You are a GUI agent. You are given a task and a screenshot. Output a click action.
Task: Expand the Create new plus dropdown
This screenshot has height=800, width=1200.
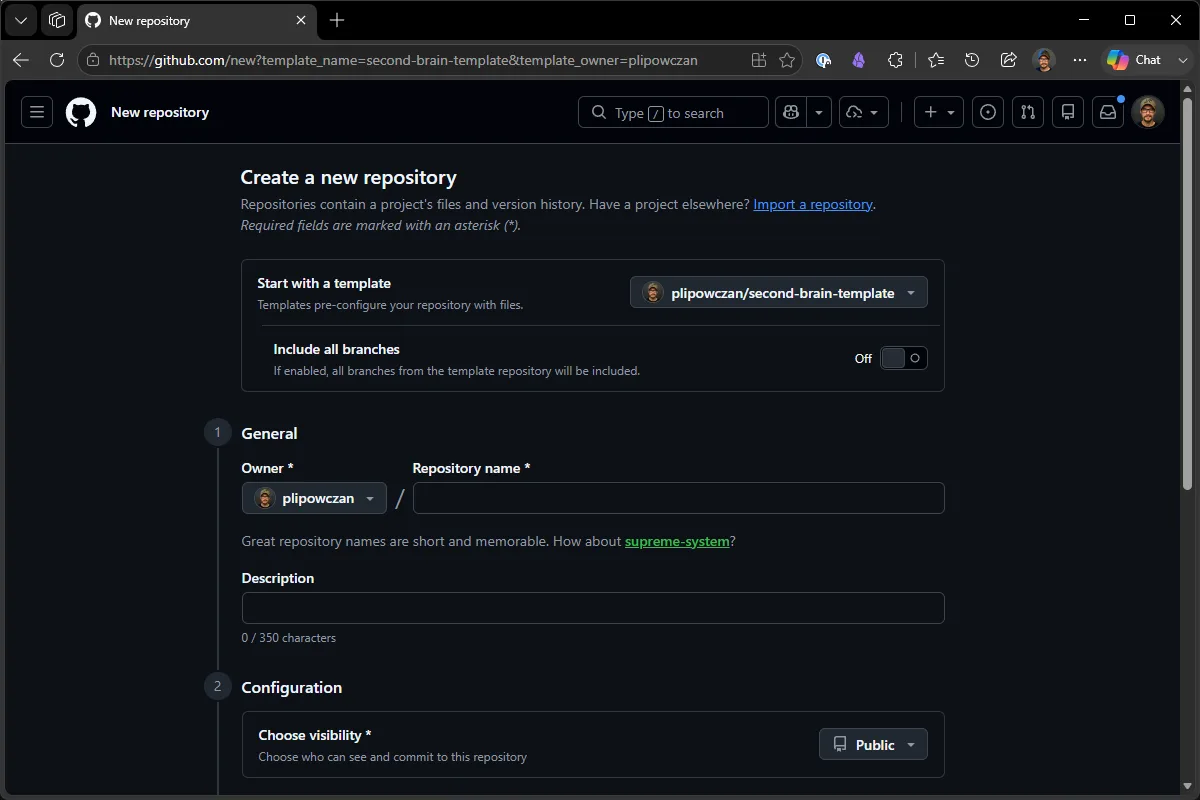(x=939, y=113)
